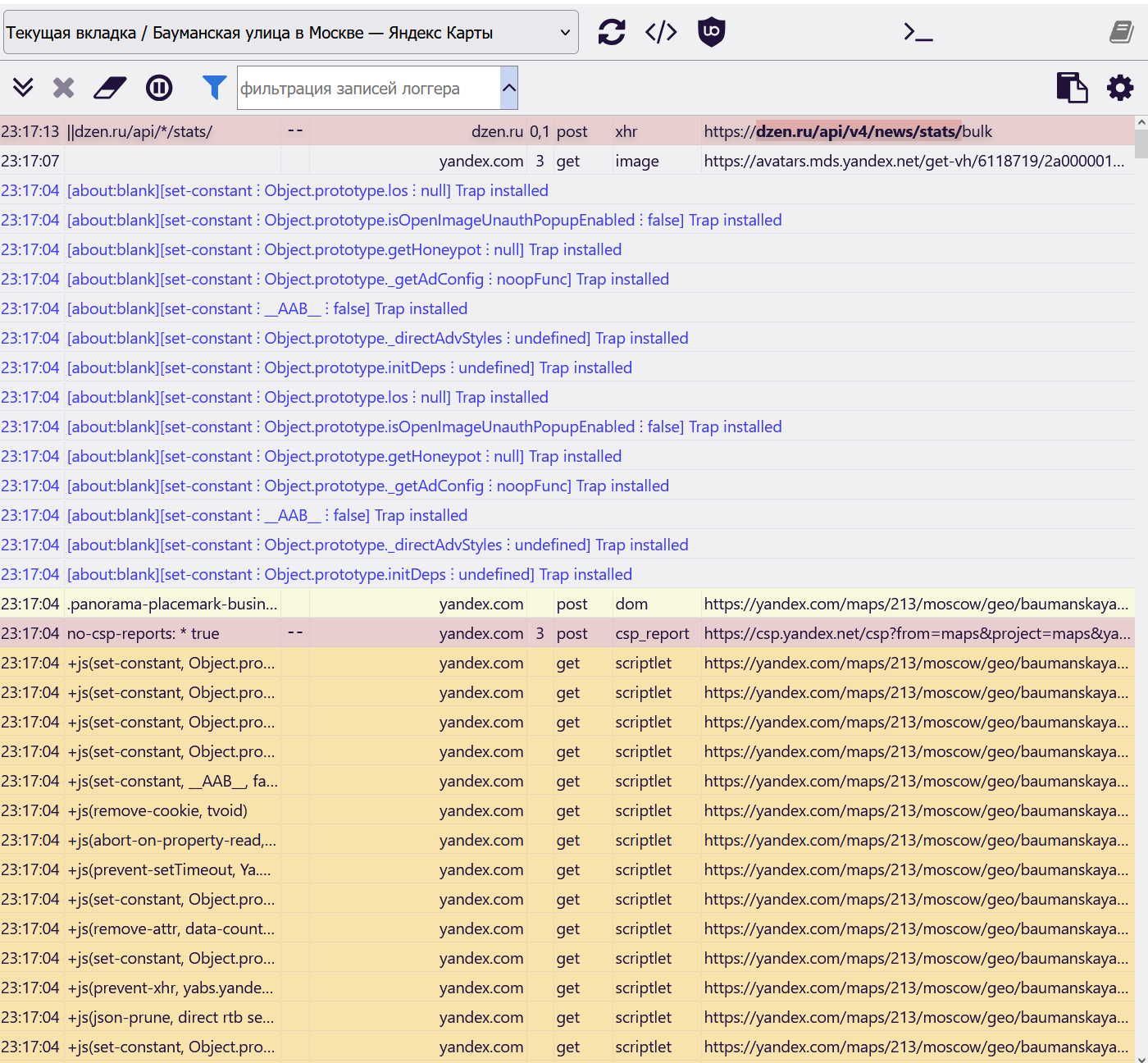The image size is (1148, 1063).
Task: Toggle the logger filter funnel icon
Action: pos(214,87)
